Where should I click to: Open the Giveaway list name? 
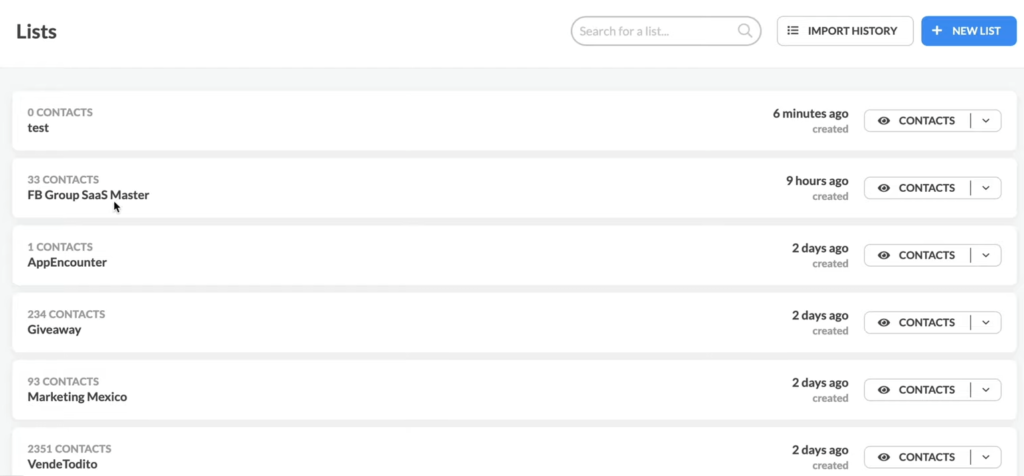tap(54, 330)
